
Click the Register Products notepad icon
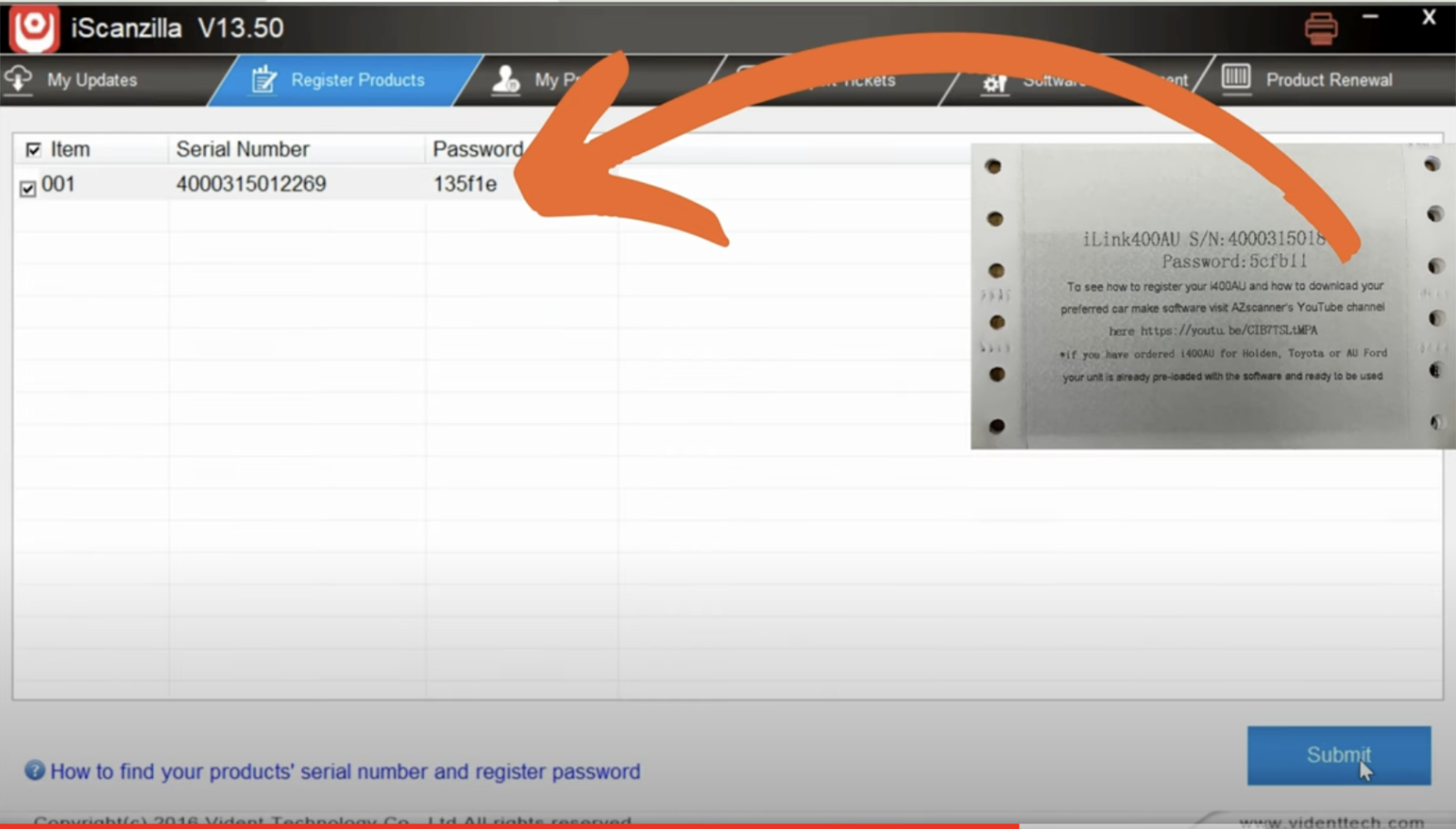pos(264,80)
